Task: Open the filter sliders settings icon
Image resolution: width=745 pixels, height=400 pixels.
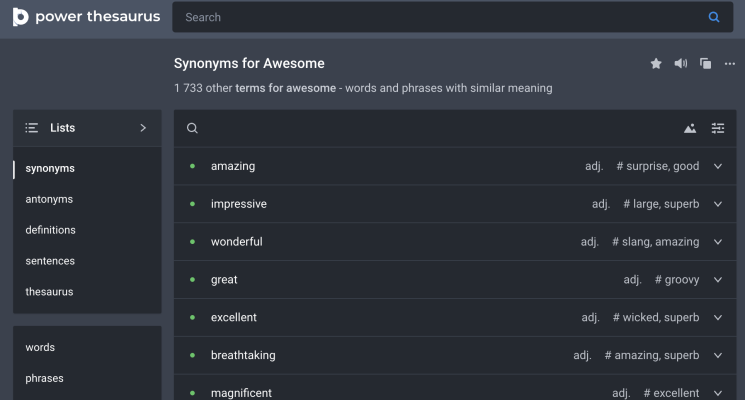Action: (x=718, y=128)
